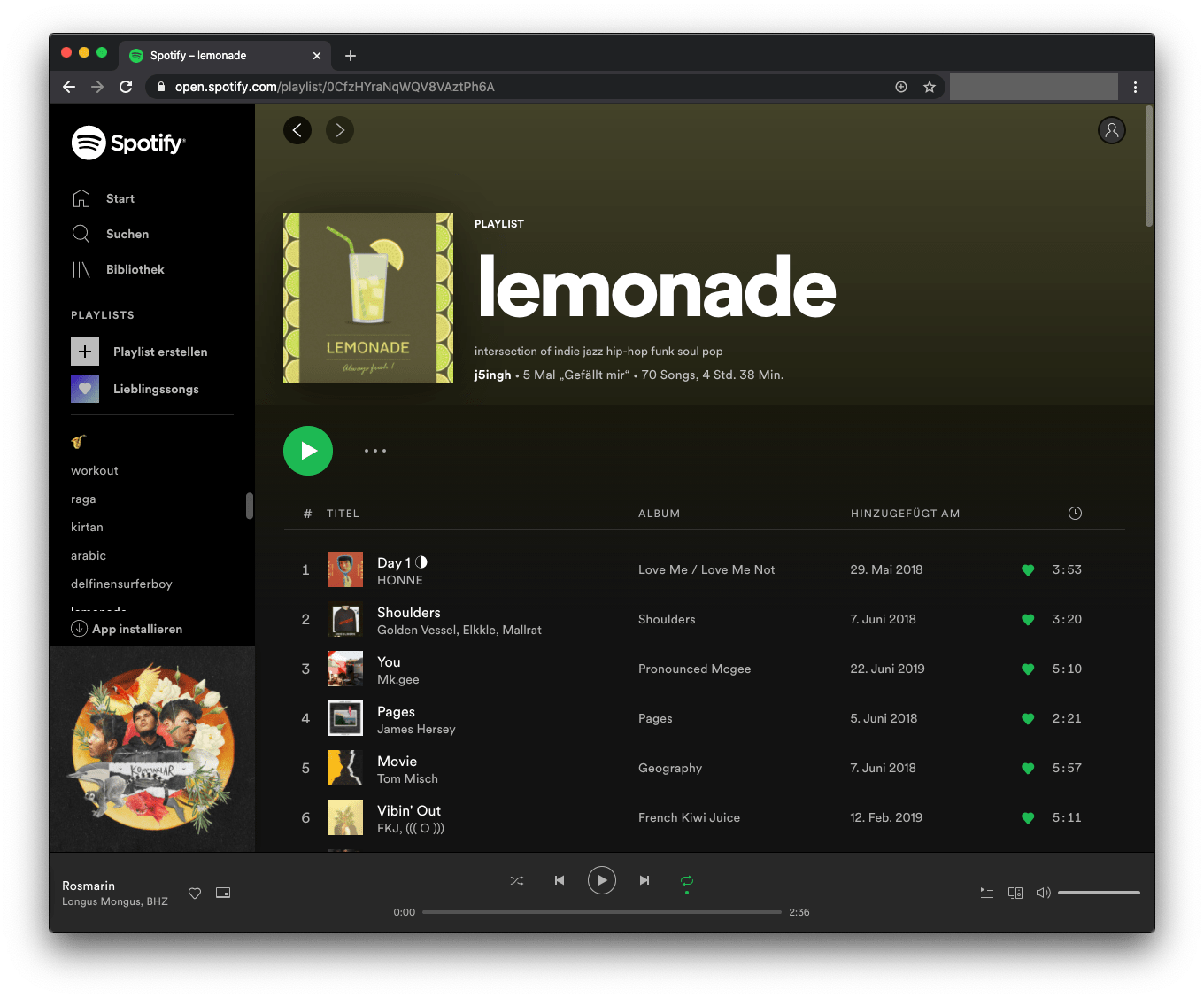Sort tracks by ALBUM column
The height and width of the screenshot is (998, 1204).
660,514
